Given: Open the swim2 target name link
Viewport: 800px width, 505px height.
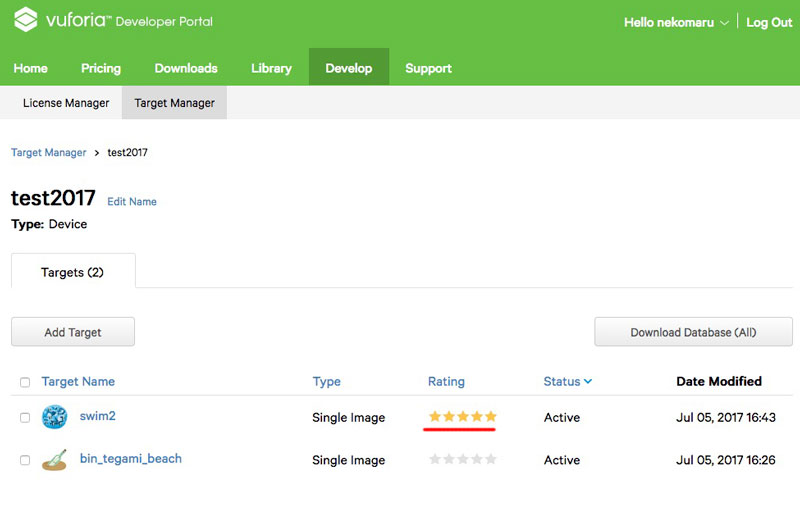Looking at the screenshot, I should point(97,416).
